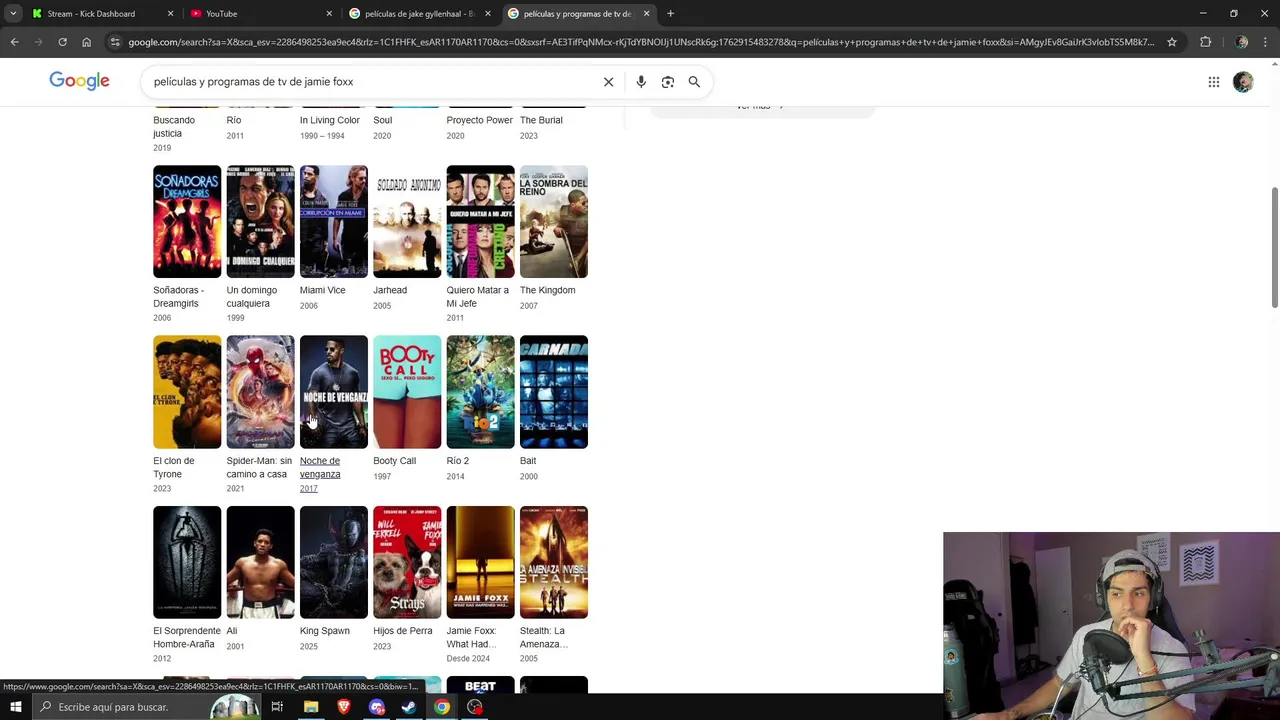Open Chrome from the taskbar
Screen dimensions: 1280x720
coord(442,707)
